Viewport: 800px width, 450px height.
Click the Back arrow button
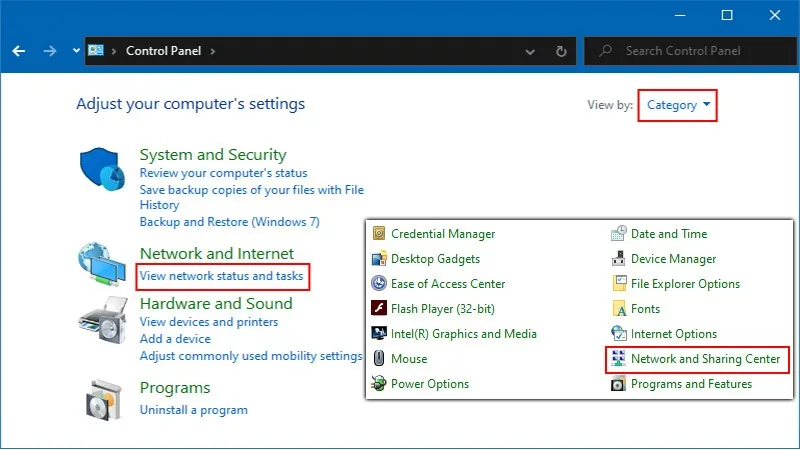18,51
